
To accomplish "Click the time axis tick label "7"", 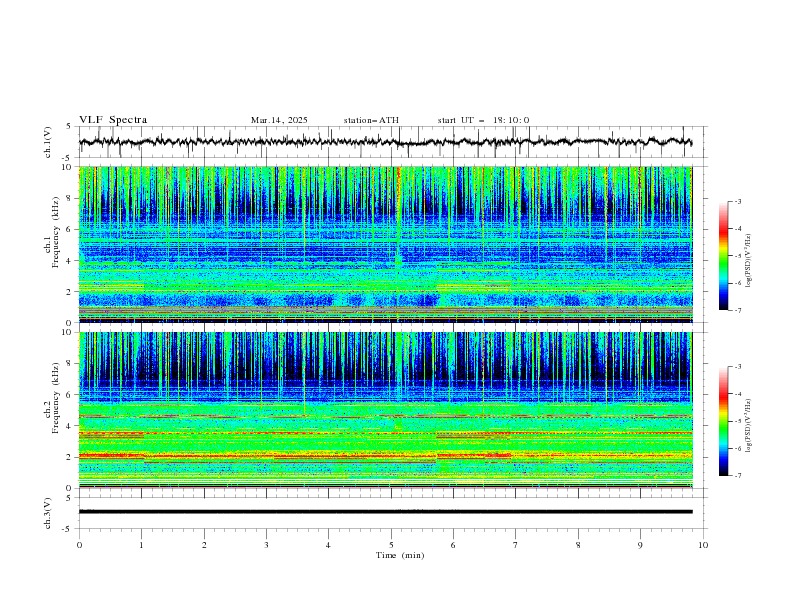I will coord(516,545).
